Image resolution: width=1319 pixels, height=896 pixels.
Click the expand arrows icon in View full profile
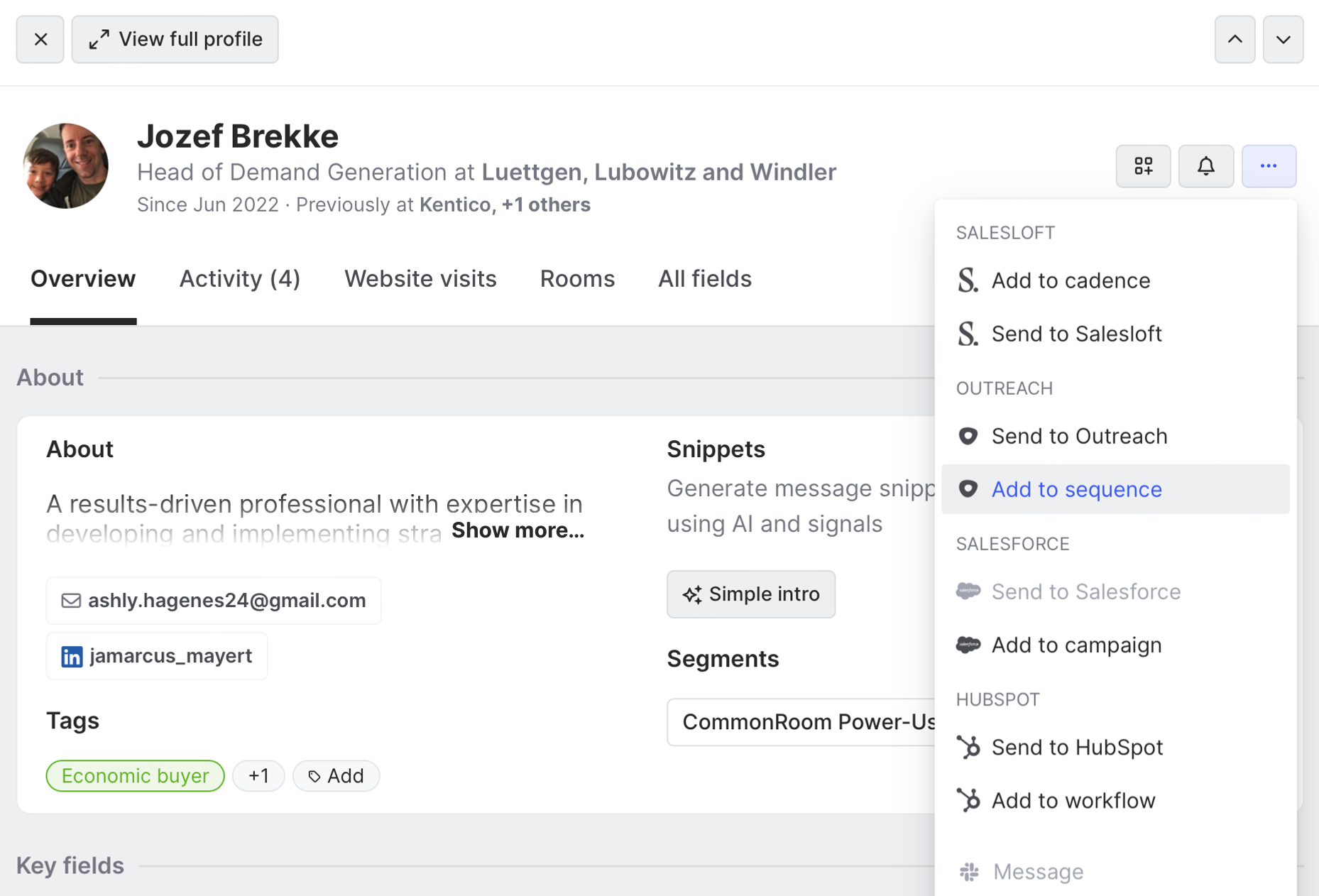(99, 40)
